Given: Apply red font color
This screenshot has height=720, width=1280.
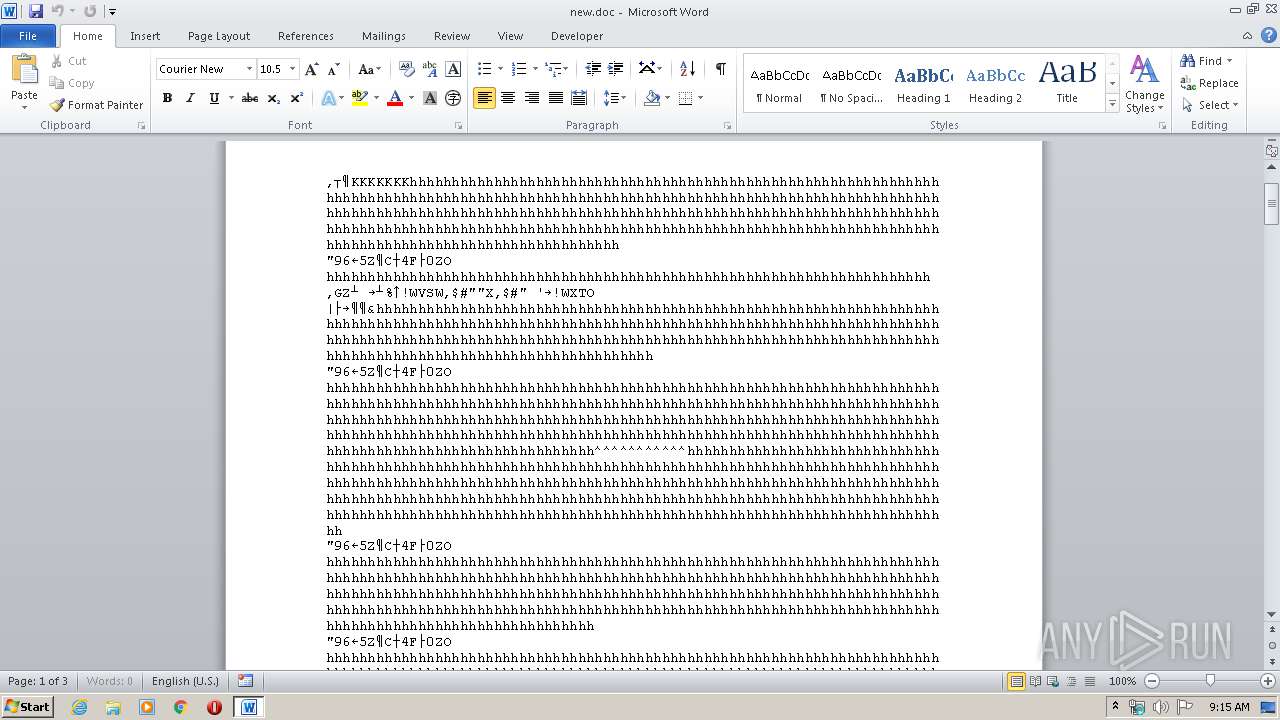Looking at the screenshot, I should 395,98.
